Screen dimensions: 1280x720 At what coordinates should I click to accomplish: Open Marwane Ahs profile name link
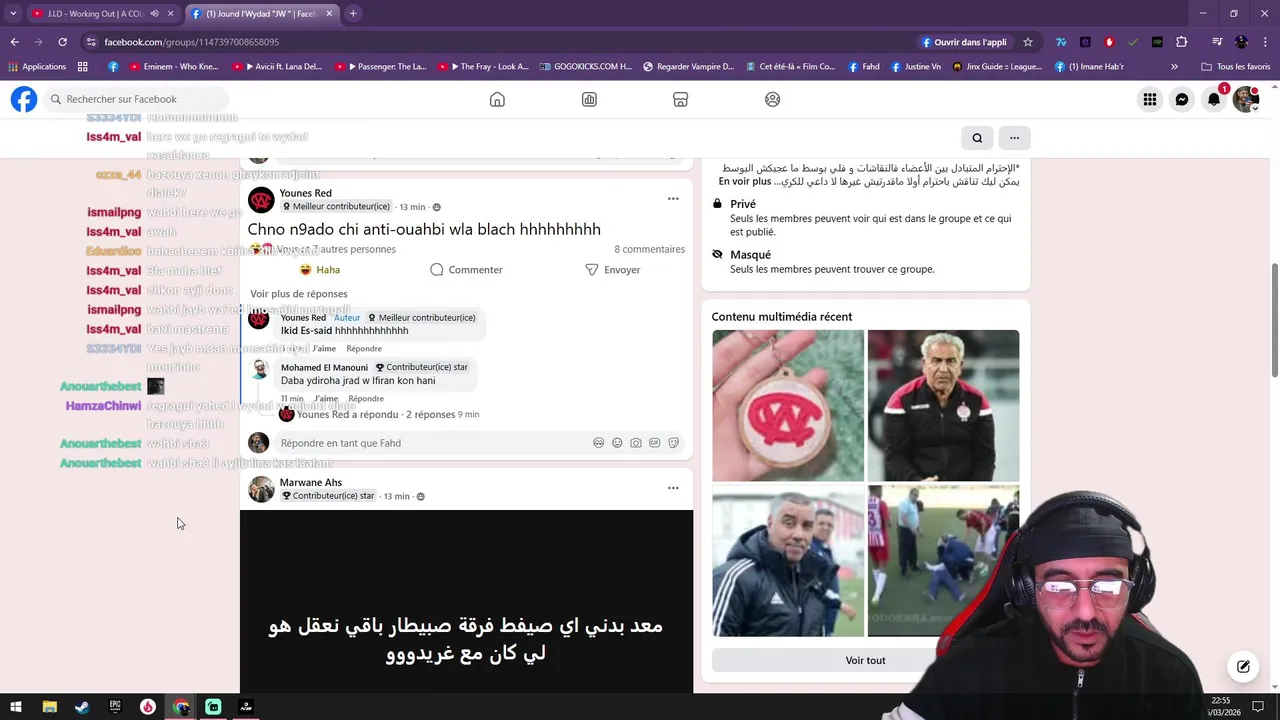click(x=311, y=482)
